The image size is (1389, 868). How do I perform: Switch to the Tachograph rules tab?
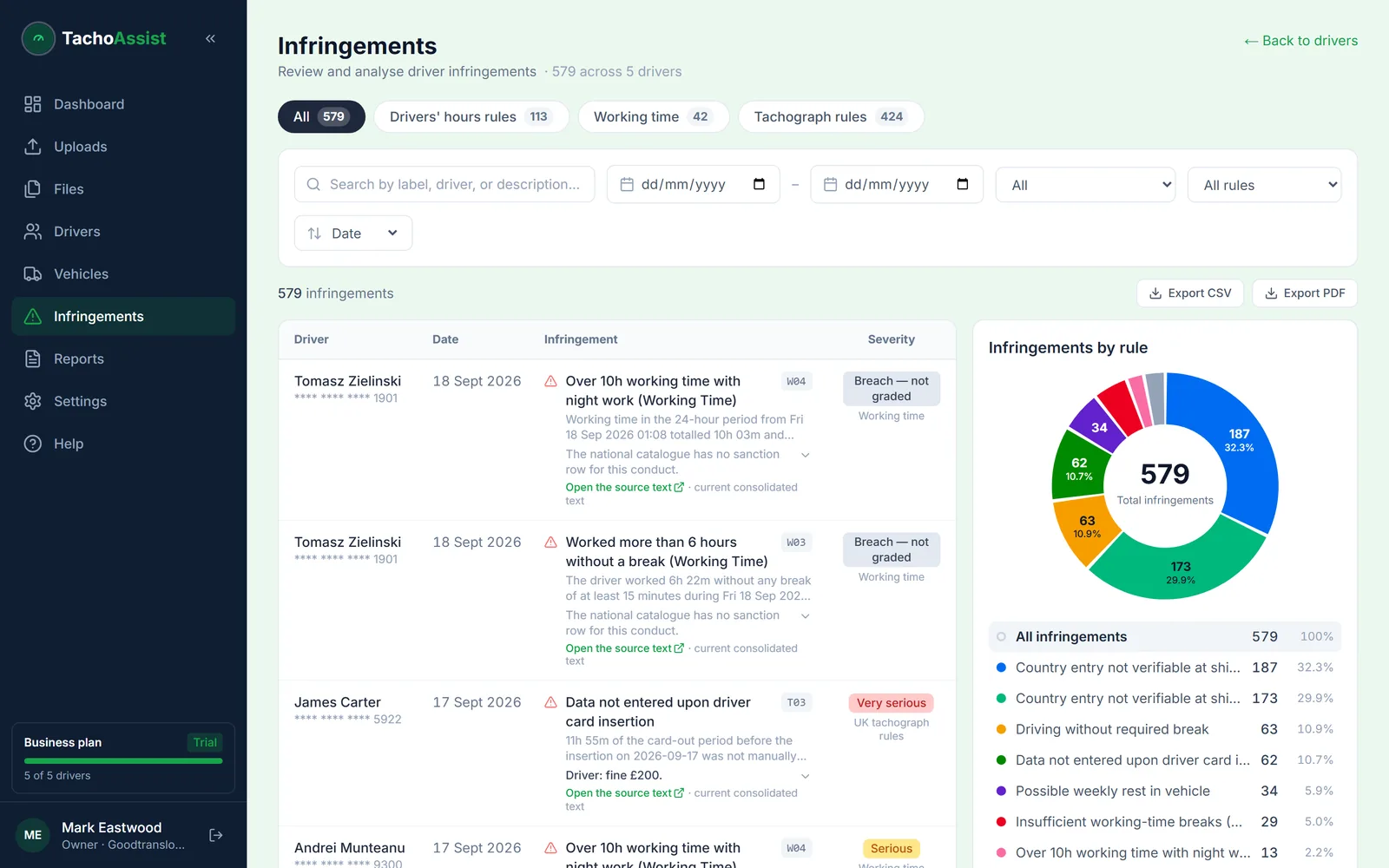[831, 116]
